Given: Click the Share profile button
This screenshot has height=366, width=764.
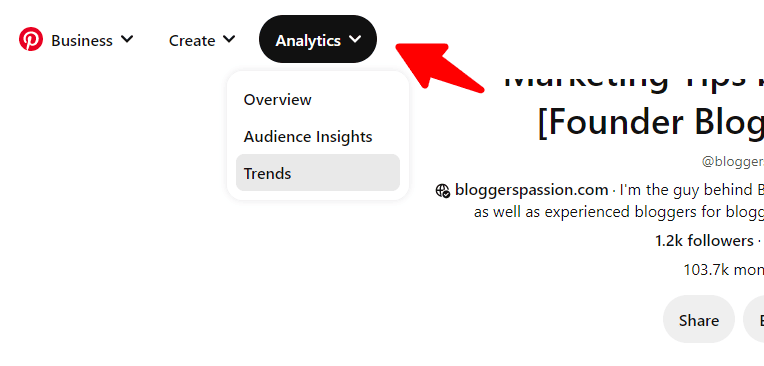Looking at the screenshot, I should (699, 319).
